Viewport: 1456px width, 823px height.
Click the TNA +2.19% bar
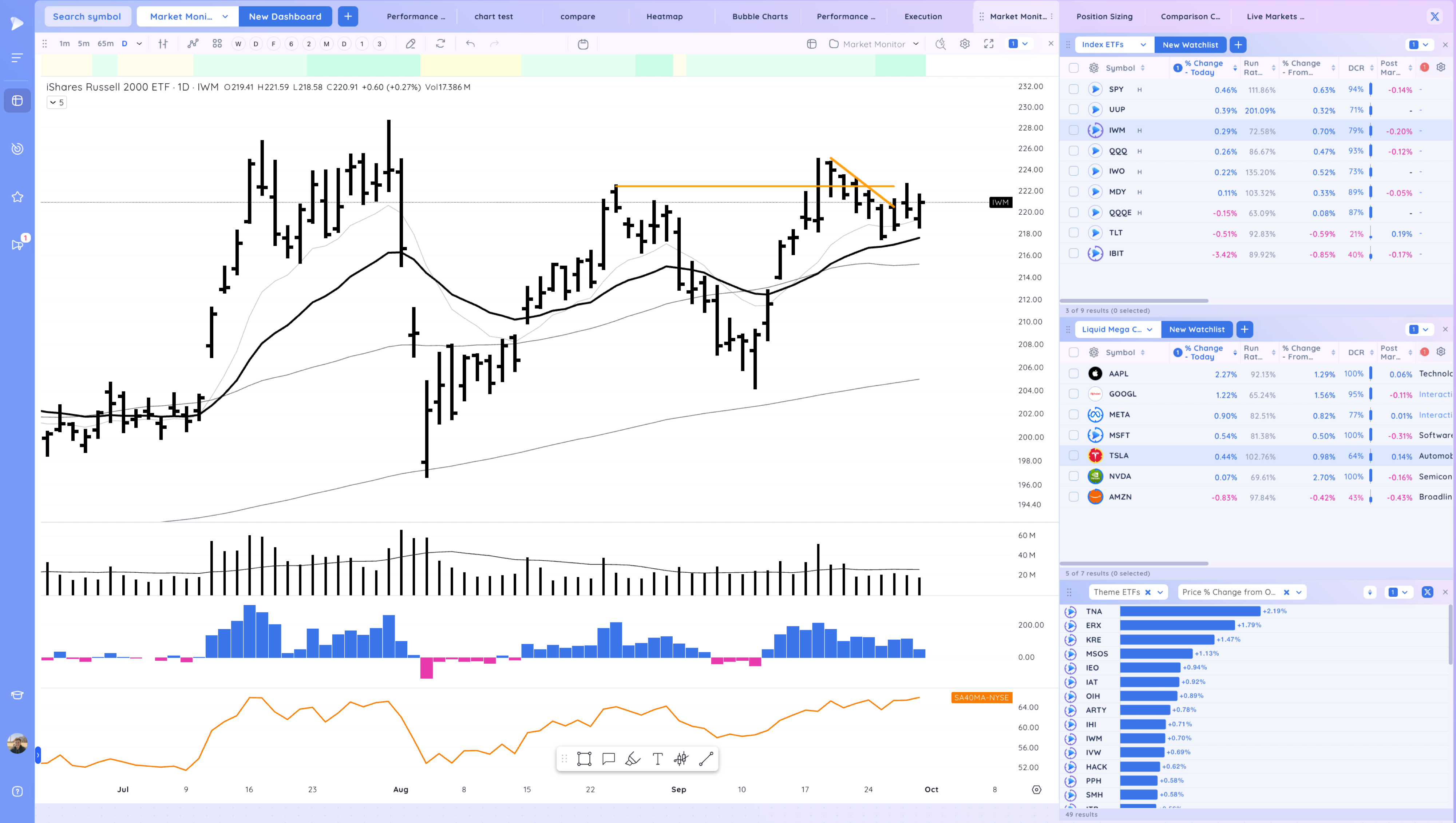tap(1190, 611)
